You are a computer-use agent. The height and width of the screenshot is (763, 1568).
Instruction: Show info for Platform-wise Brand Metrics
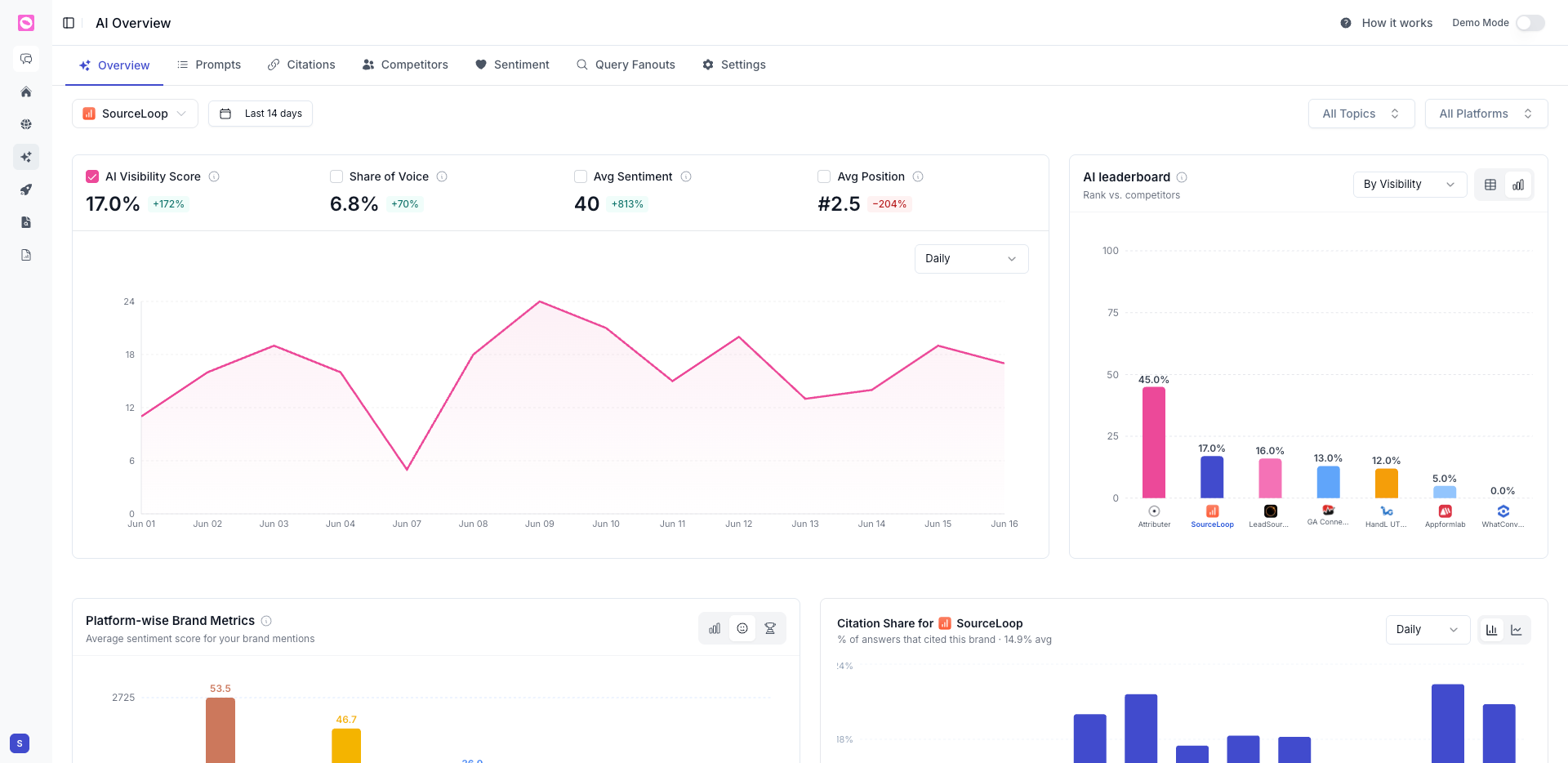[x=266, y=621]
